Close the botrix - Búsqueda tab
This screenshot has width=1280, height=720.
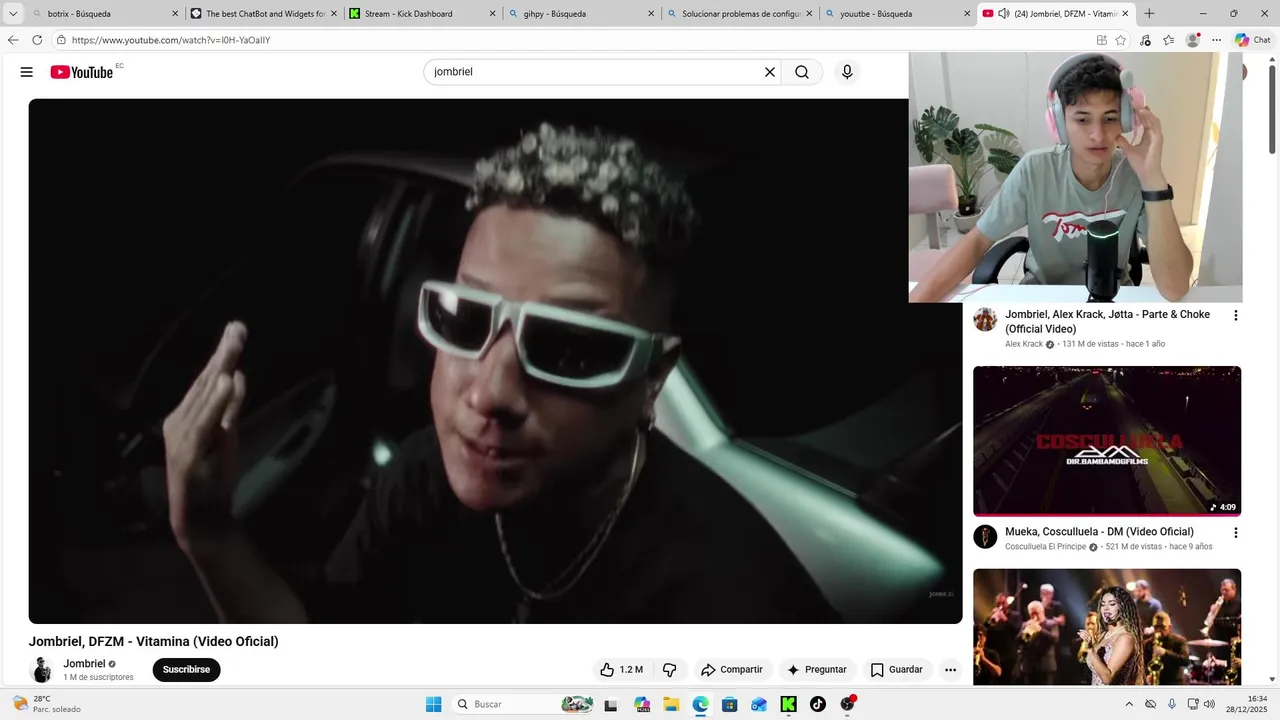pyautogui.click(x=175, y=14)
